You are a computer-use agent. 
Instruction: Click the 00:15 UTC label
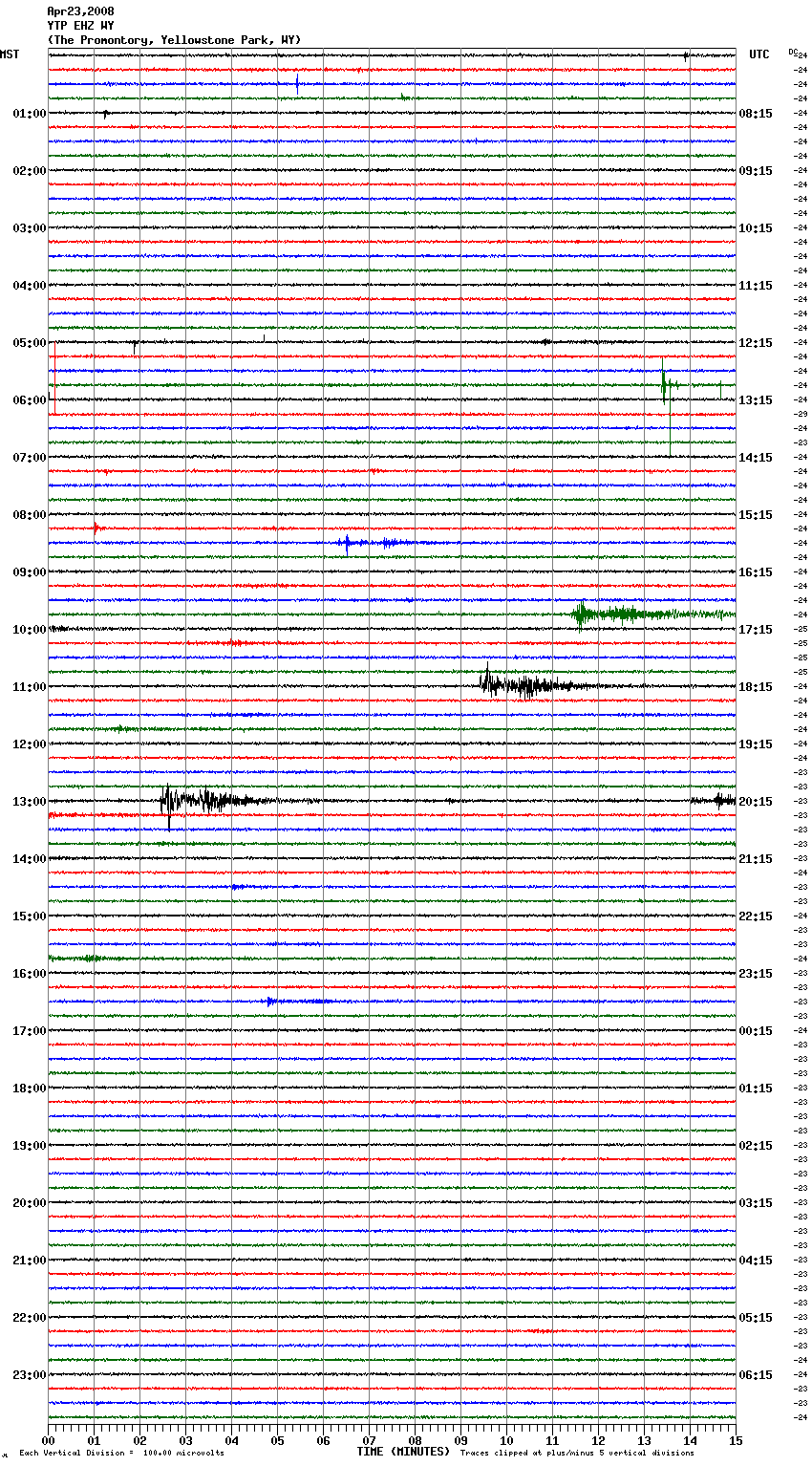click(x=756, y=1031)
